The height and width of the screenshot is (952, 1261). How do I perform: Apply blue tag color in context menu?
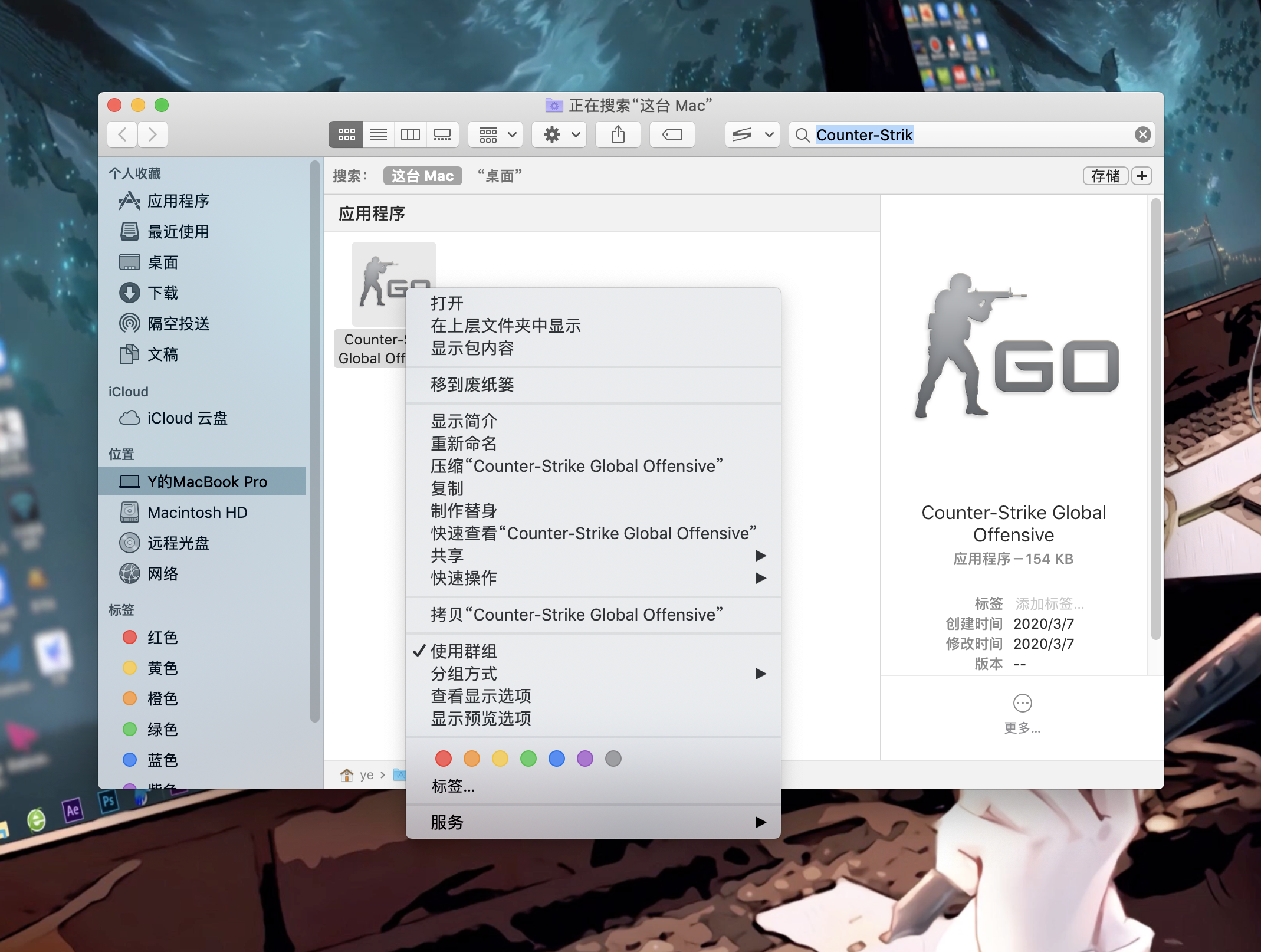pos(557,759)
